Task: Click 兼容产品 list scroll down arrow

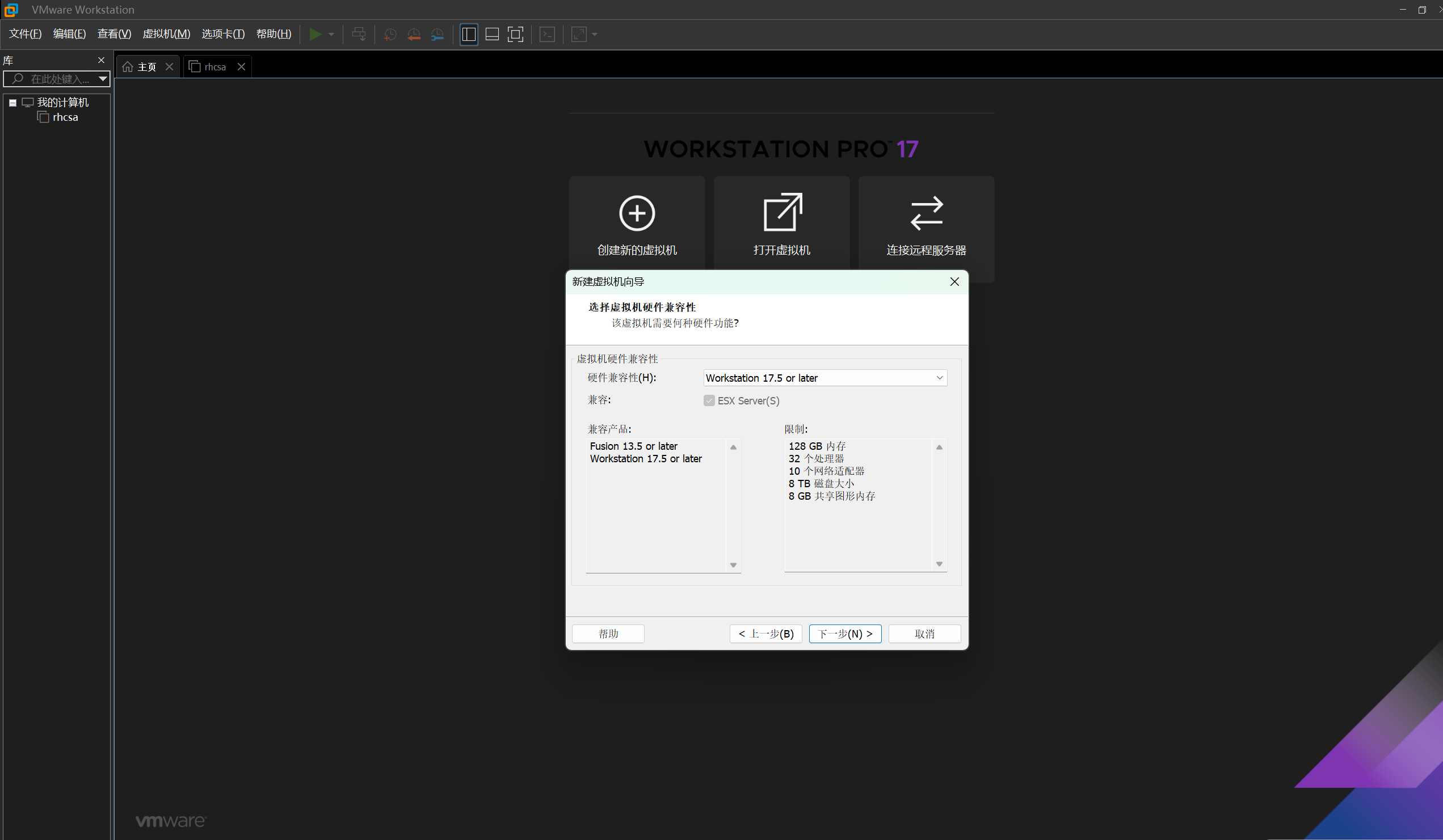Action: pyautogui.click(x=733, y=565)
